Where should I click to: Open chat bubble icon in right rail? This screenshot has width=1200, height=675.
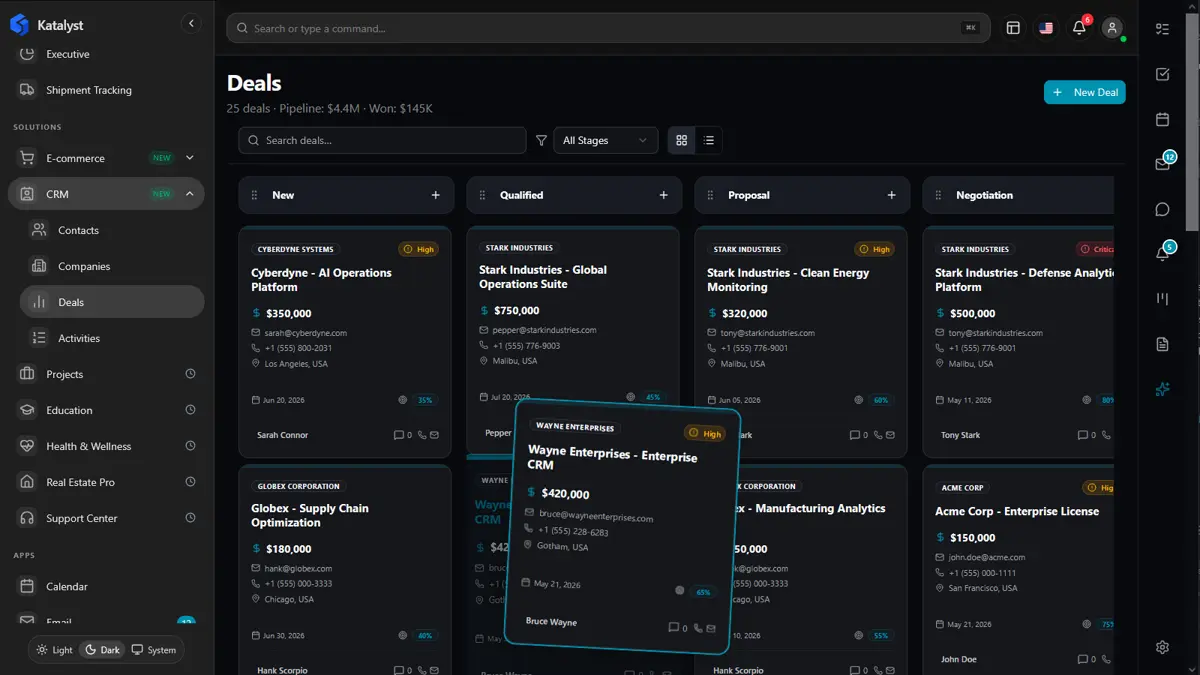pos(1162,209)
